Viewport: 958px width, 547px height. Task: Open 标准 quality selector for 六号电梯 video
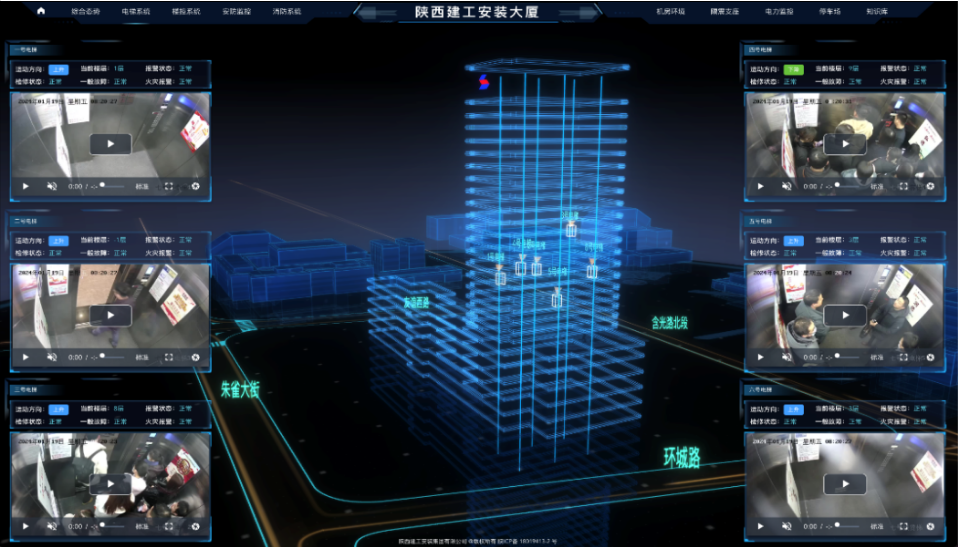coord(877,526)
